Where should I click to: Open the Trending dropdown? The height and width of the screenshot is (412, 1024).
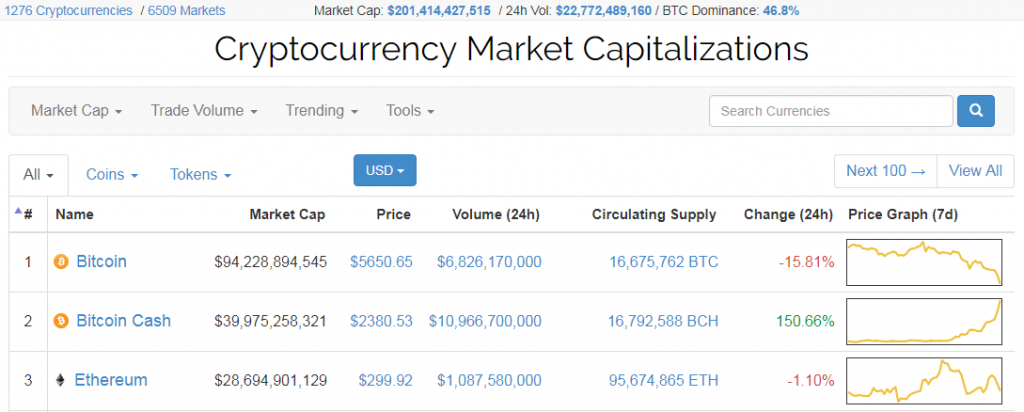[321, 111]
